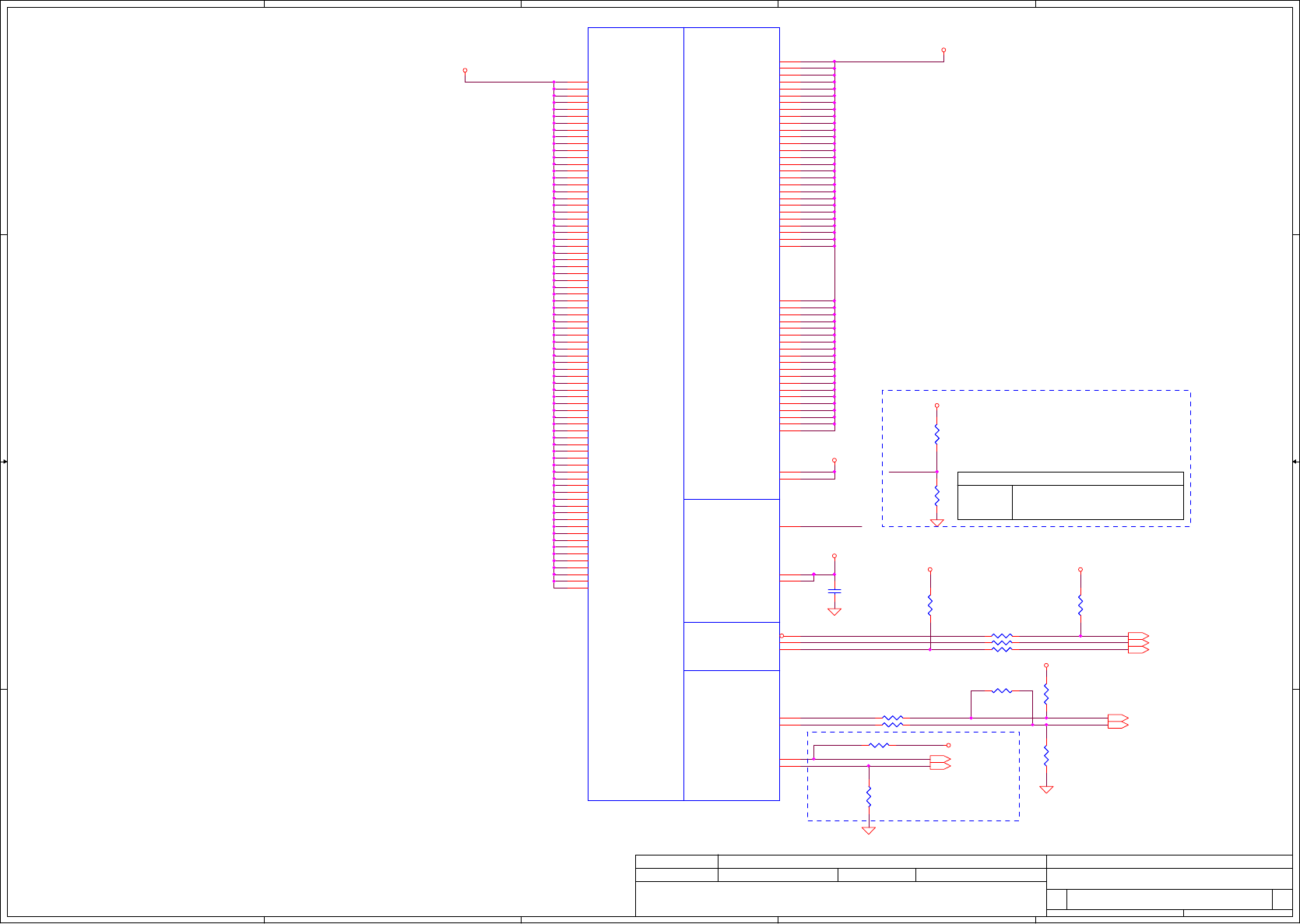
Task: Select the ground symbol under the capacitor
Action: point(834,612)
